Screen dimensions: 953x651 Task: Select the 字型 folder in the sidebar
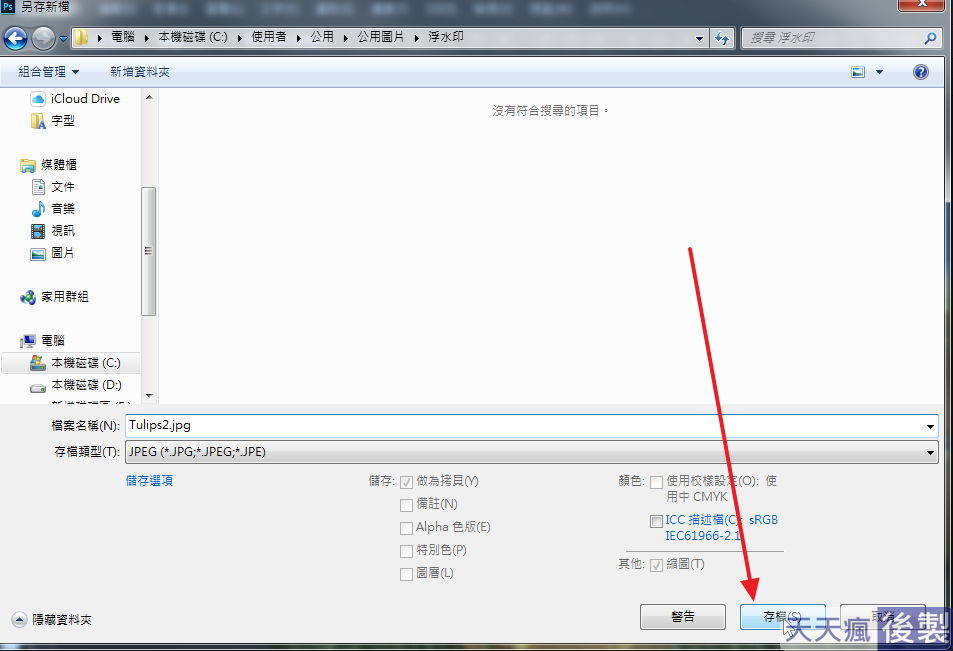tap(53, 120)
